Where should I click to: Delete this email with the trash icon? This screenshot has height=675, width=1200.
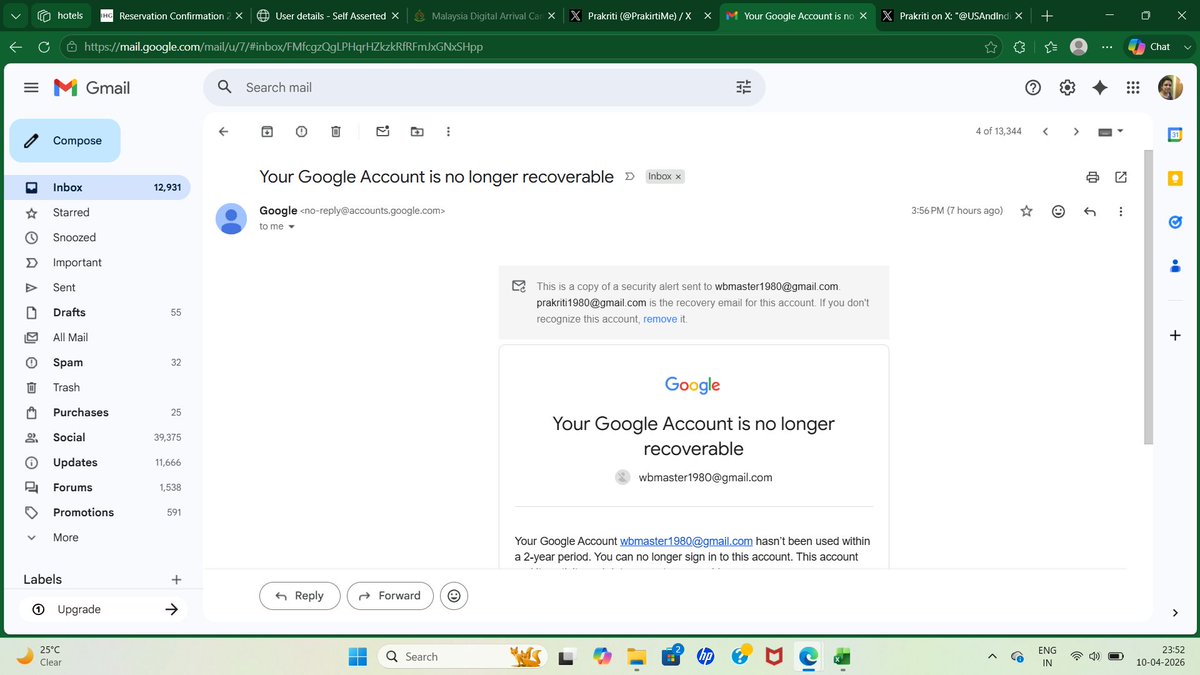click(x=336, y=131)
